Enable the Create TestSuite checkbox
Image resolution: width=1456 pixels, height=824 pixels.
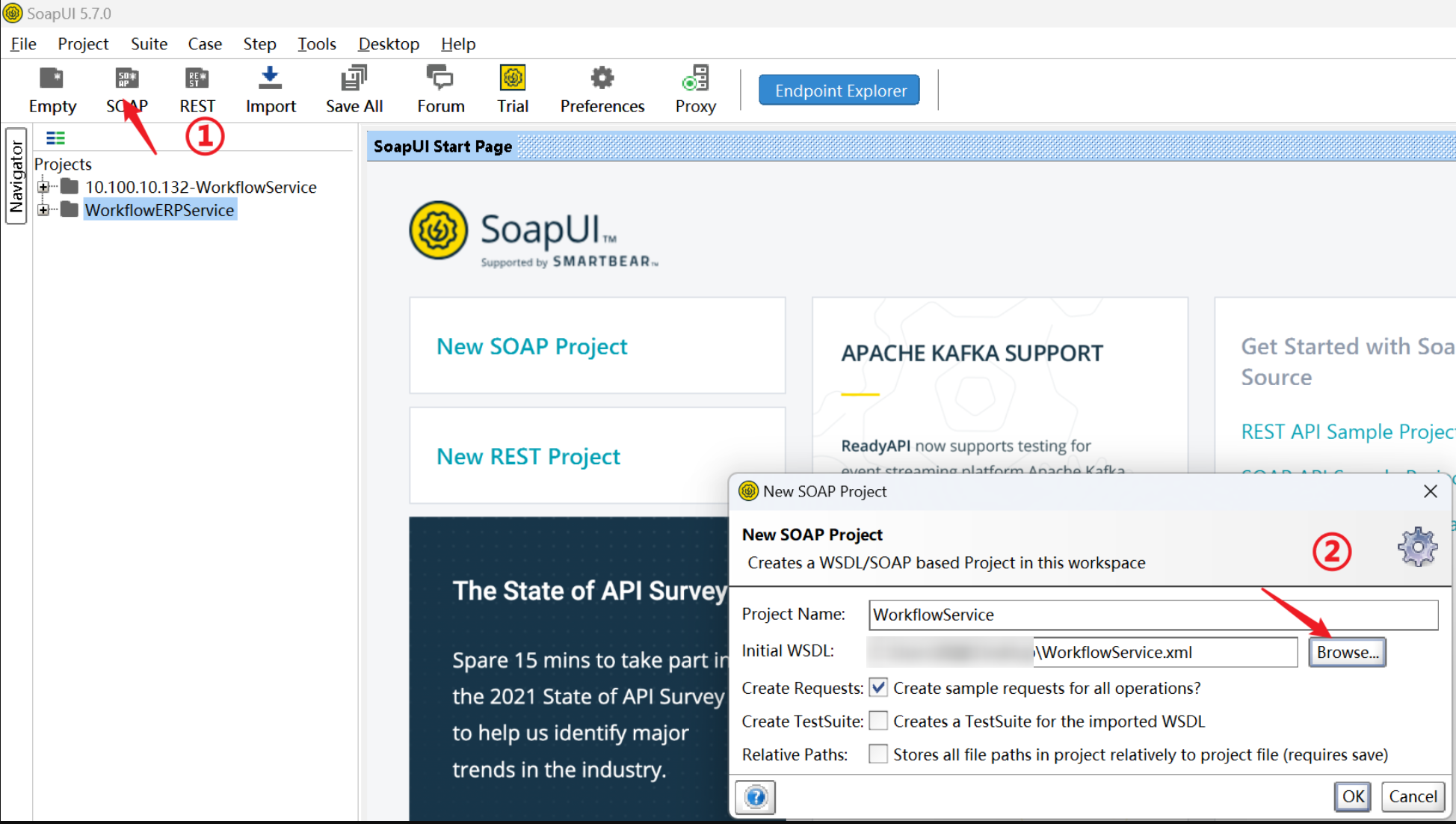click(878, 721)
